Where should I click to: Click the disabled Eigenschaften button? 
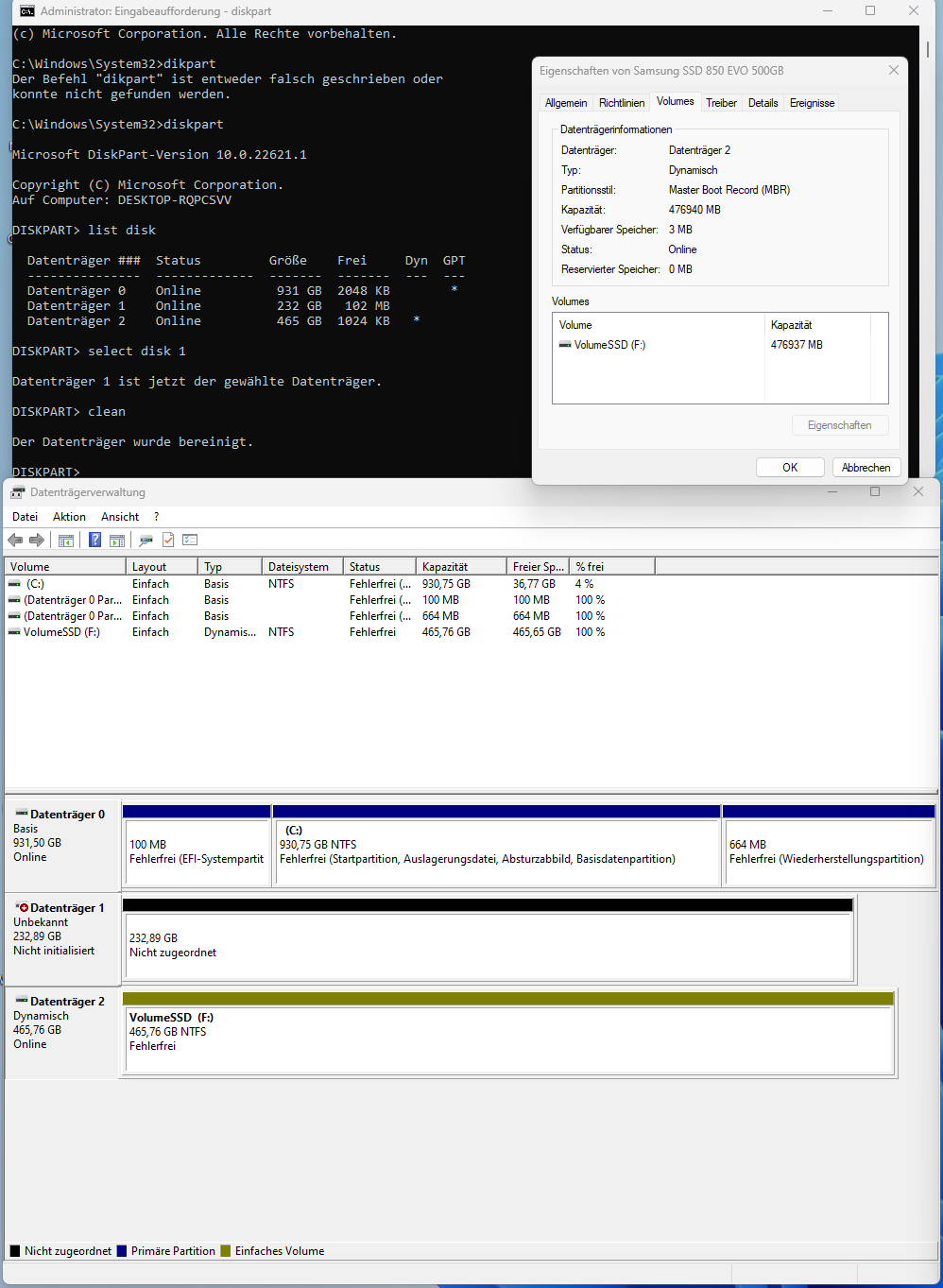(839, 425)
